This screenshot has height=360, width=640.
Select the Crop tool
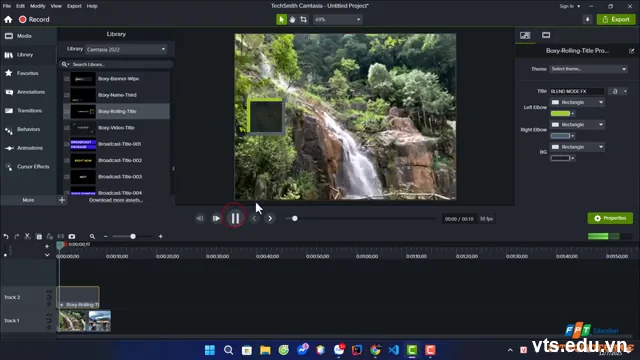tap(303, 19)
